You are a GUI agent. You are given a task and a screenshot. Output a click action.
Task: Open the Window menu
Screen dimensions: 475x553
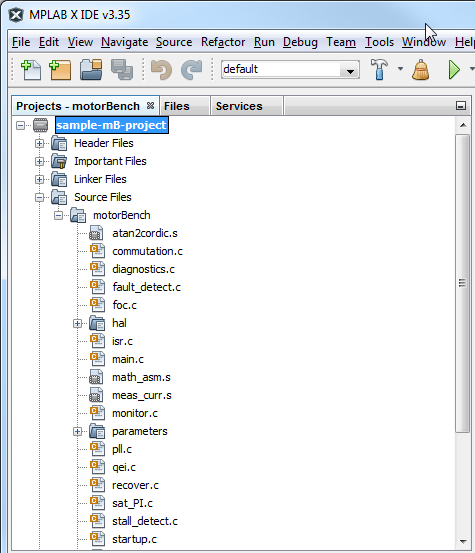pyautogui.click(x=424, y=42)
